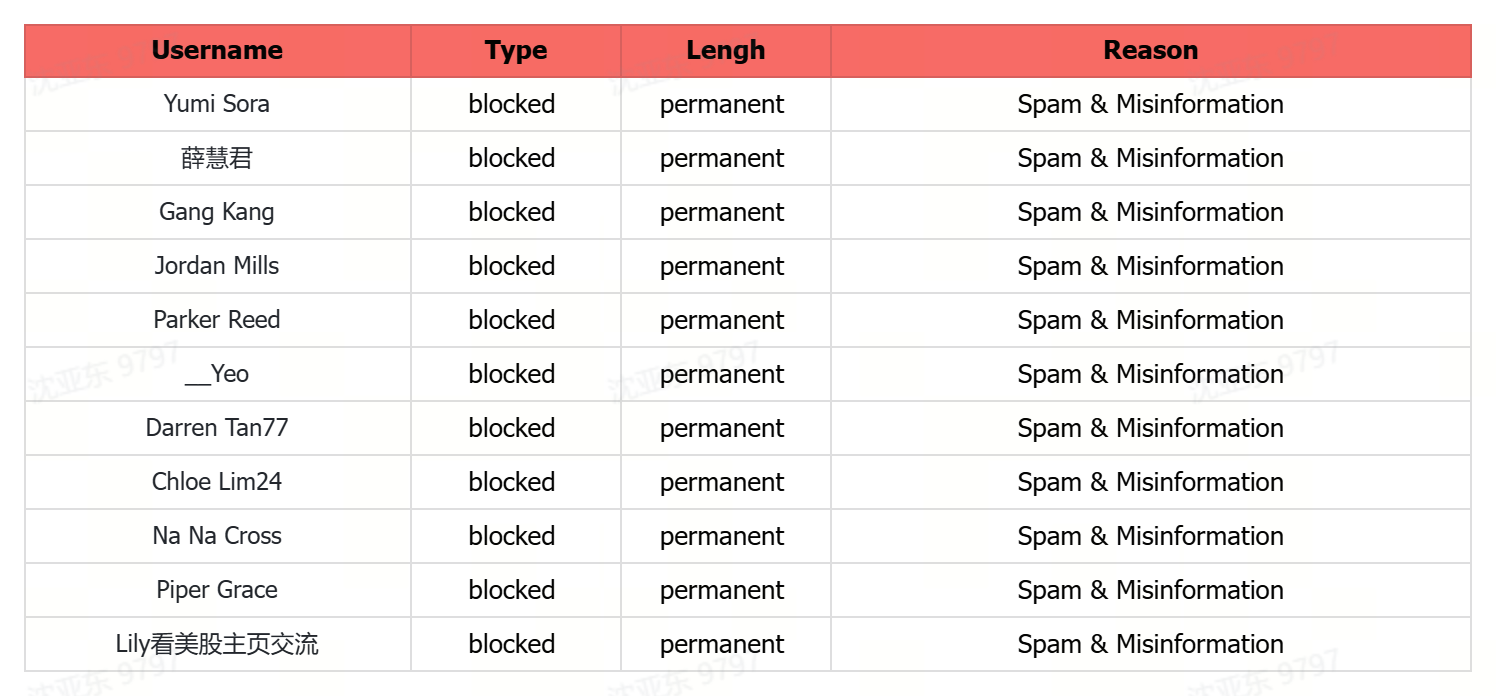Image resolution: width=1496 pixels, height=696 pixels.
Task: Click Spam & Misinformation reason for Piper Grace
Action: (1150, 590)
